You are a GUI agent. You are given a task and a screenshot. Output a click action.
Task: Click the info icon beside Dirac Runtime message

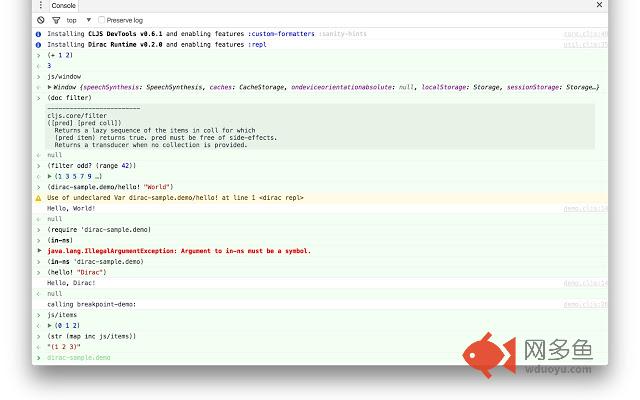coord(38,44)
